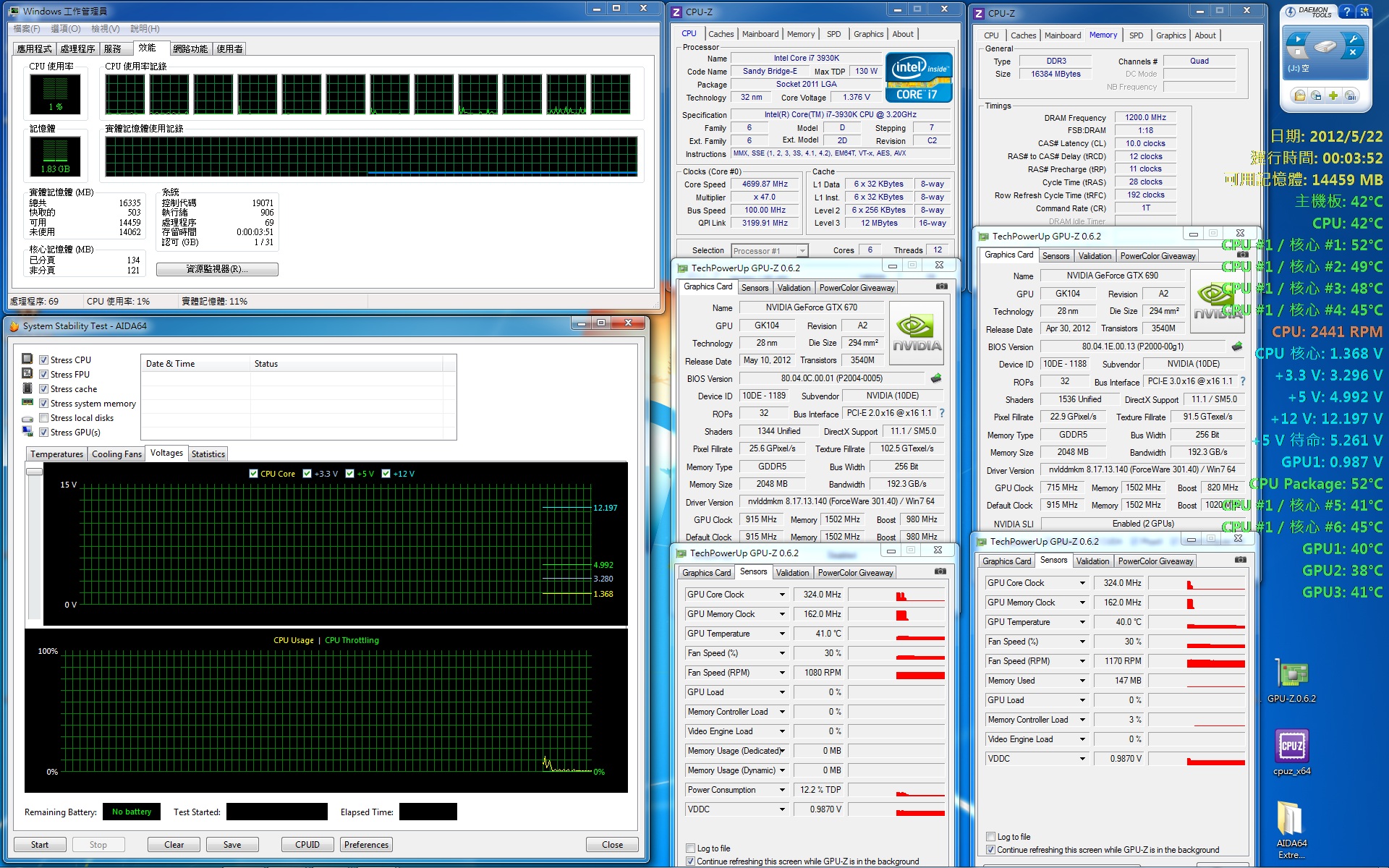Click the Daemon Tools mount play icon
This screenshot has width=1389, height=868.
(1298, 39)
